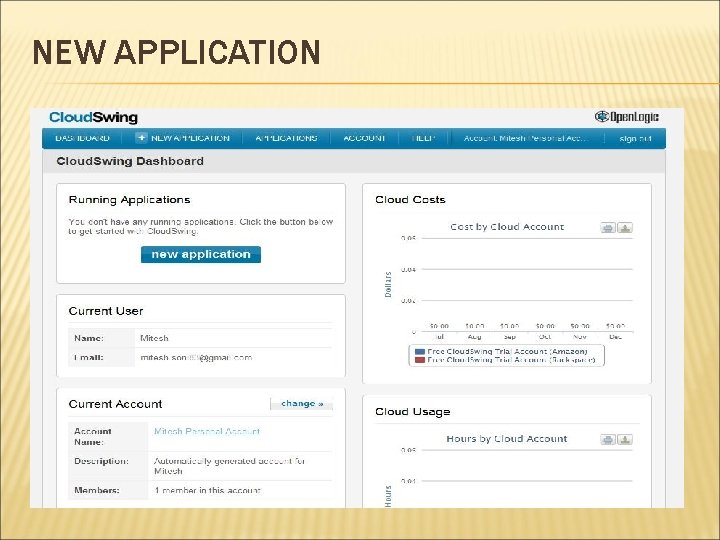Click the blue Amazon trial account legend swatch
The image size is (720, 540).
point(420,352)
